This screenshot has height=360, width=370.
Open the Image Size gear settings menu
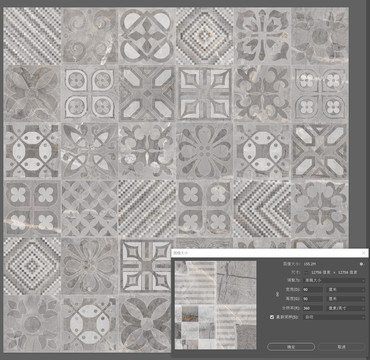pos(362,264)
